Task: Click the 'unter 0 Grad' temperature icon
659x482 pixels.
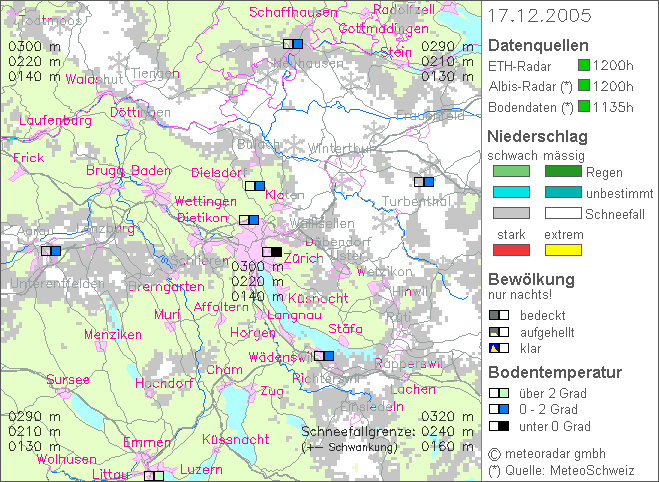Action: 499,426
